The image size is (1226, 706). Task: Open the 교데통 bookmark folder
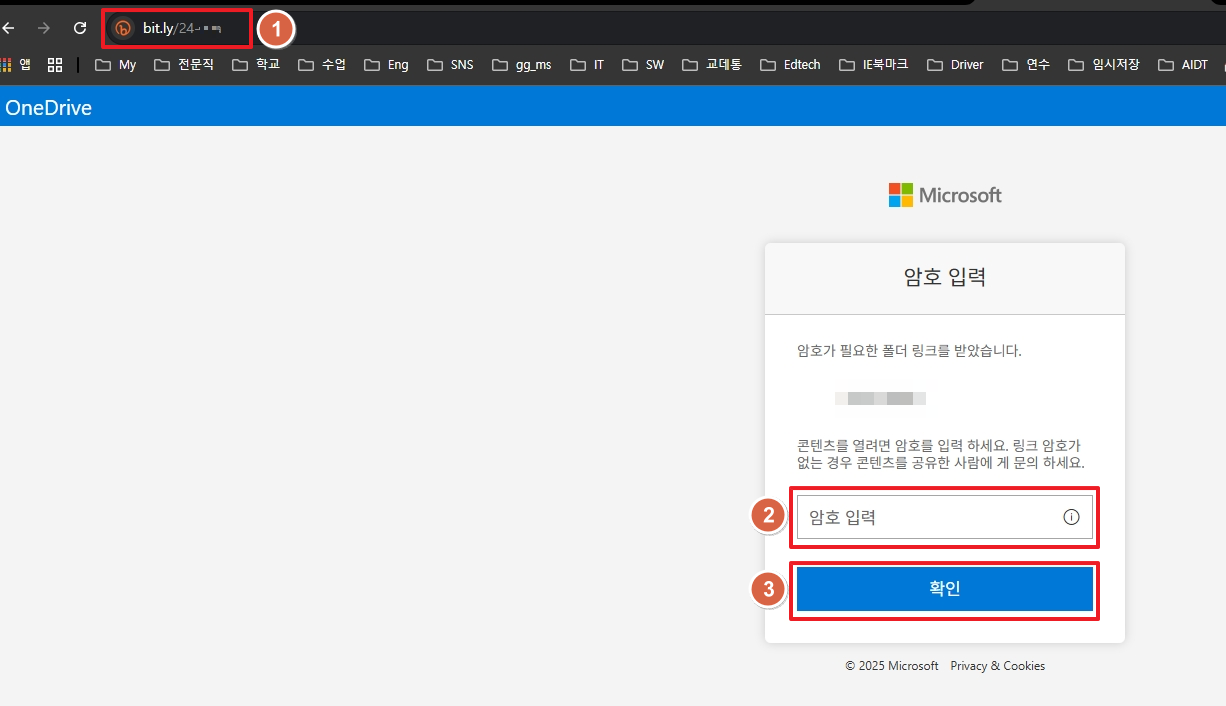click(712, 64)
